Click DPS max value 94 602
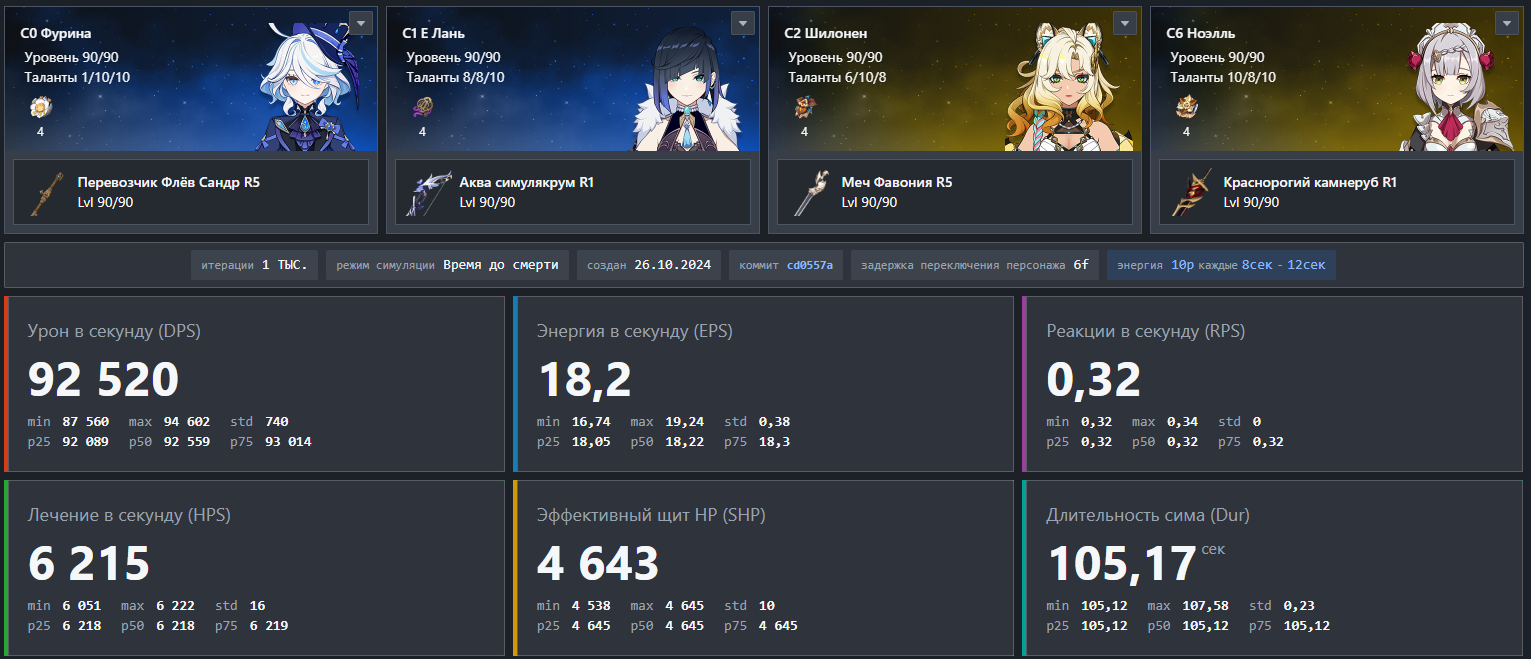Image resolution: width=1531 pixels, height=659 pixels. pos(186,422)
